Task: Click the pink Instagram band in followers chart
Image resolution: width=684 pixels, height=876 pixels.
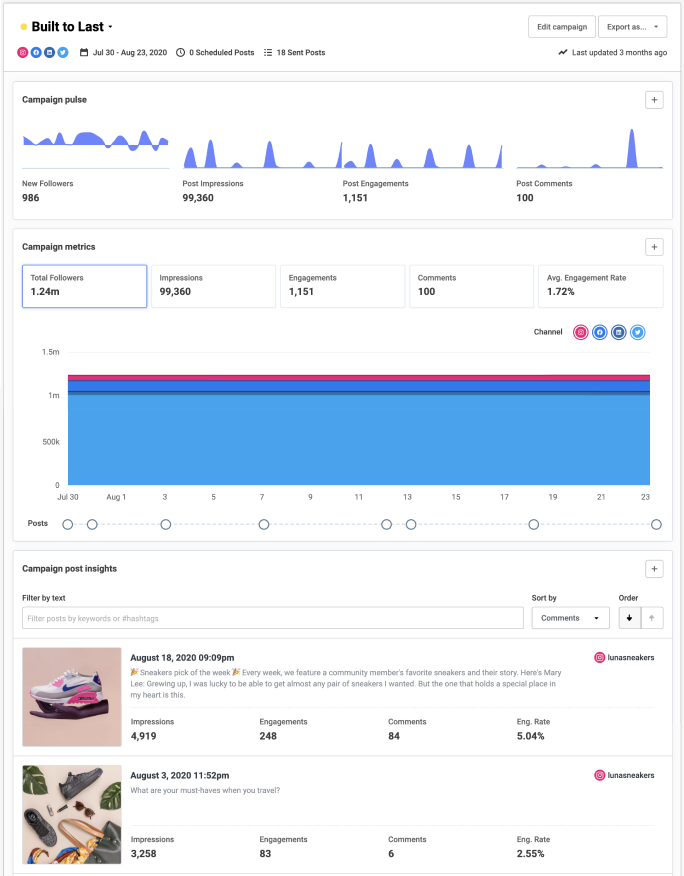Action: [x=359, y=378]
